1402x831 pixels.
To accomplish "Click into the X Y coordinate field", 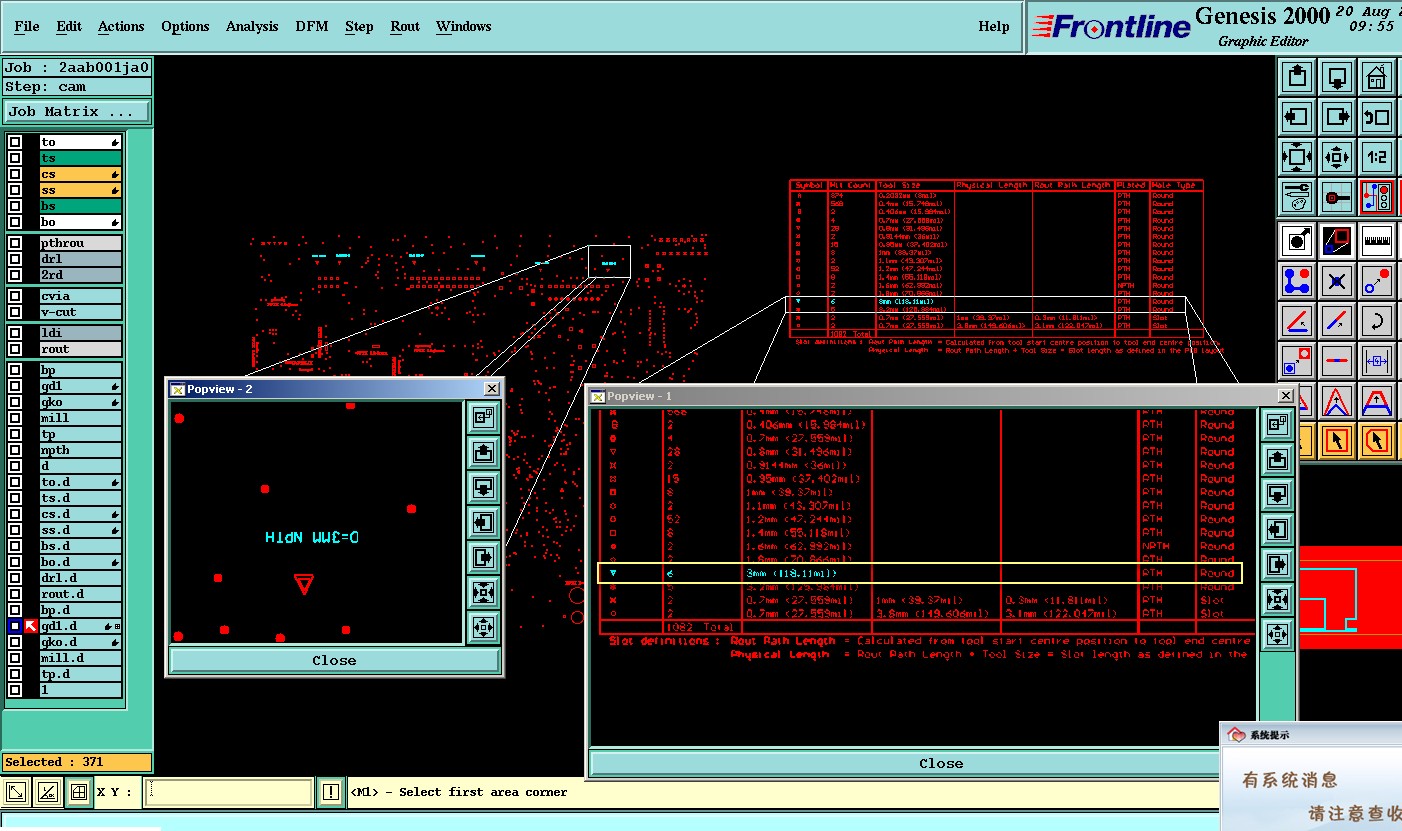I will [230, 793].
